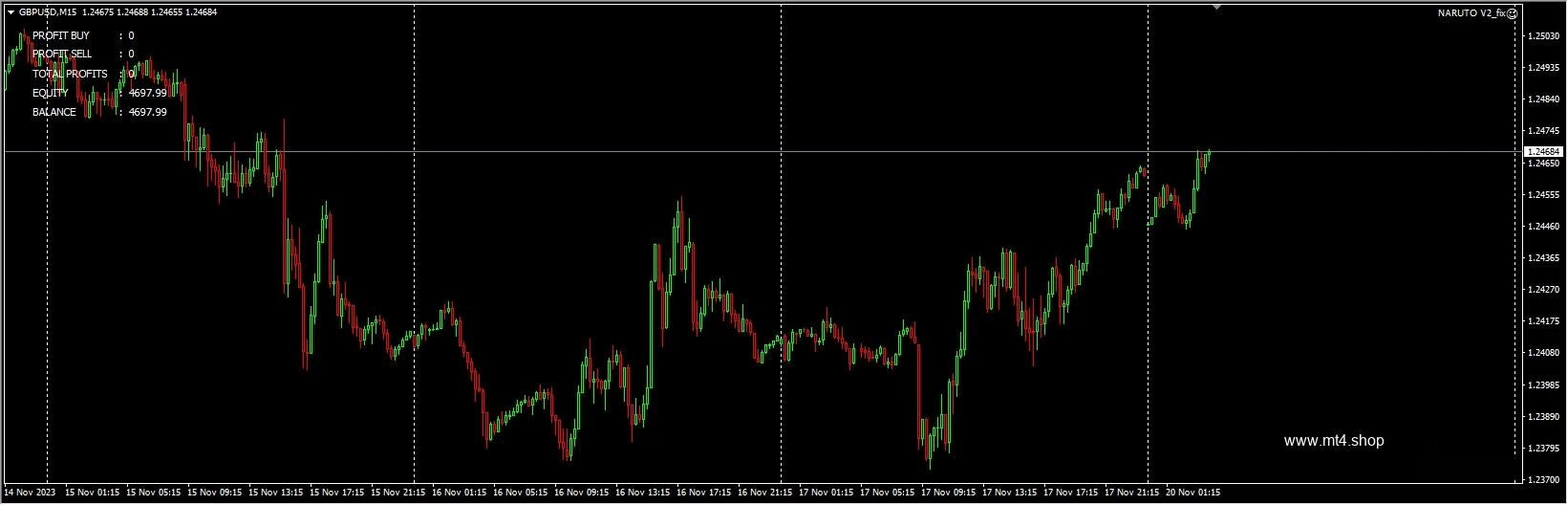
Task: Click the 1.24460 price scale label
Action: pos(1544,227)
